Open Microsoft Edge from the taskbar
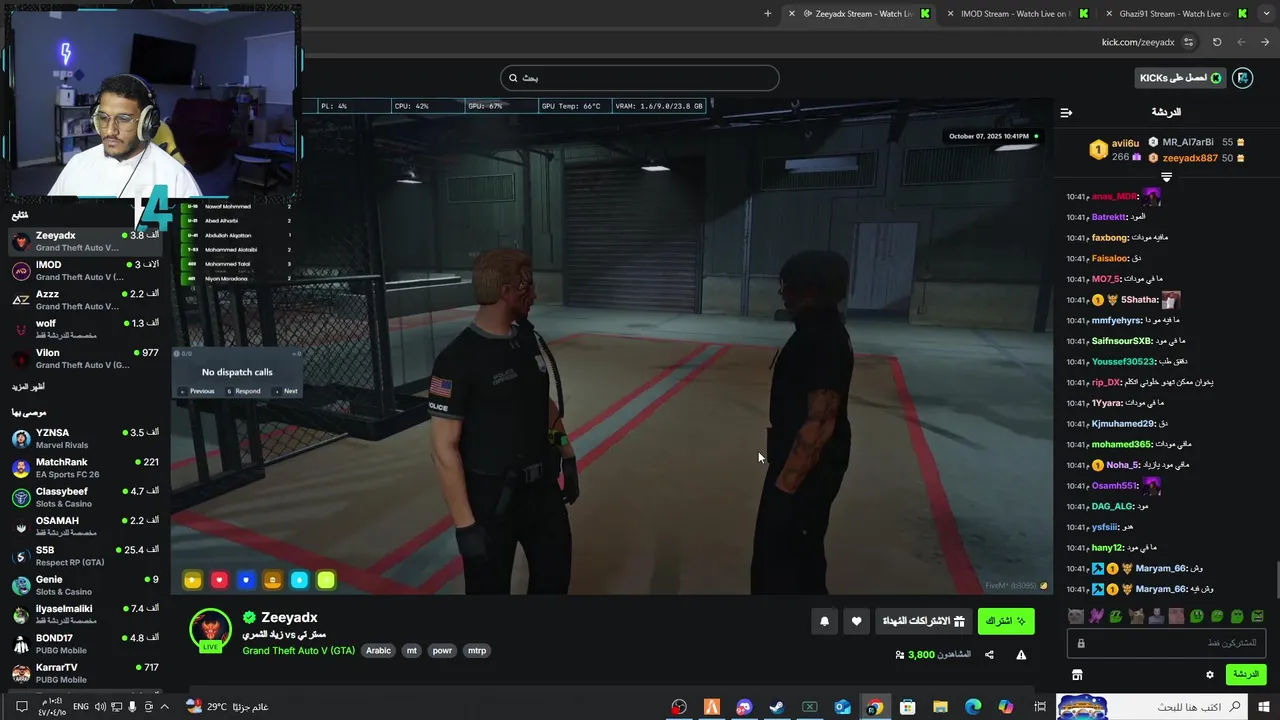 [973, 707]
